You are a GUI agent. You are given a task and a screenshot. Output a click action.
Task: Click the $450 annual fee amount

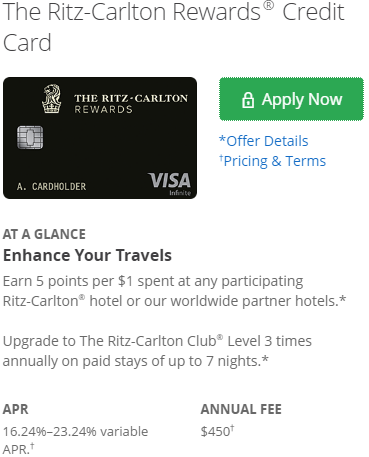coord(215,431)
